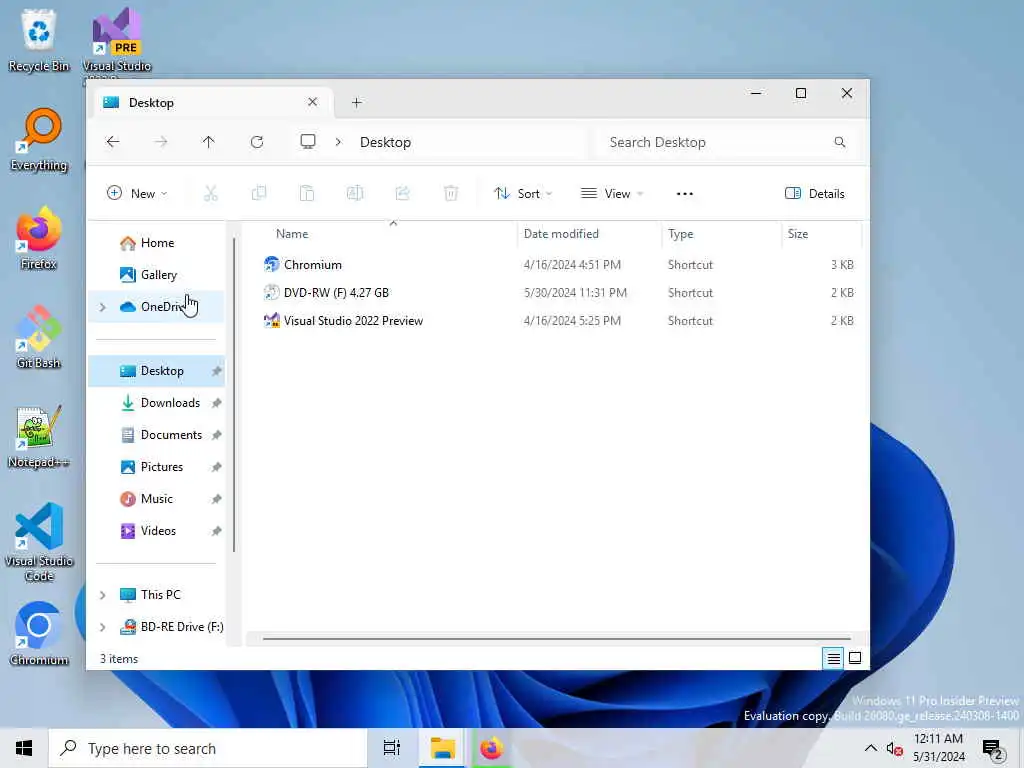Show hidden system tray icons chevron
1024x768 pixels.
(871, 748)
